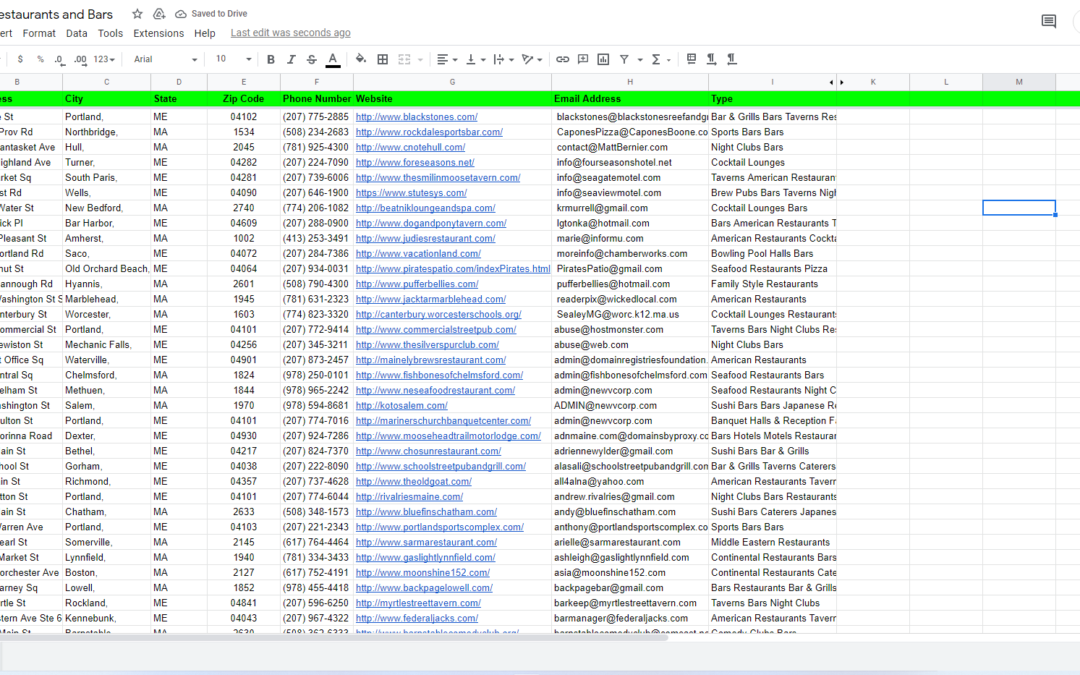Image resolution: width=1080 pixels, height=675 pixels.
Task: Open the font size dropdown
Action: coord(232,59)
